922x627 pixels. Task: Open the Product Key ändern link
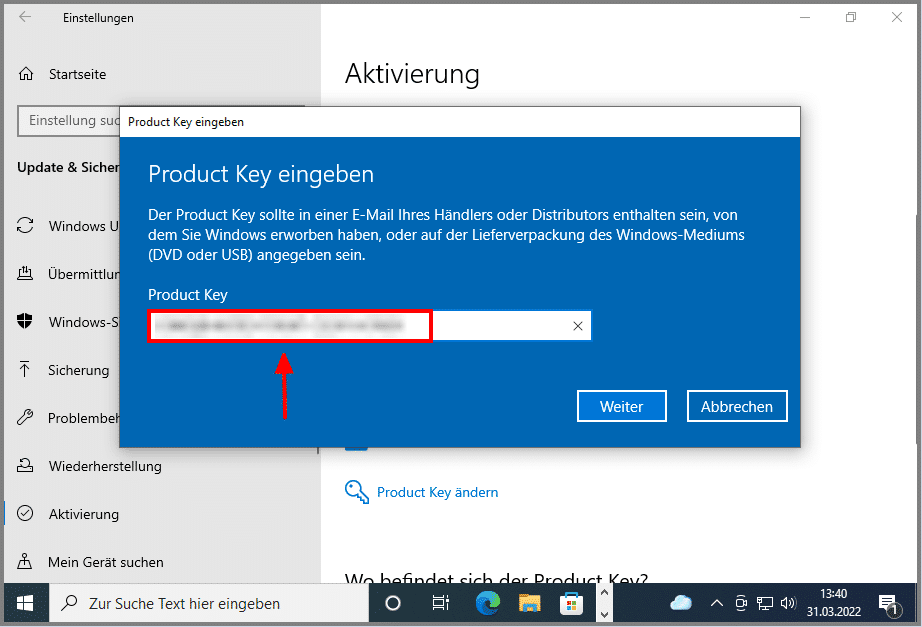coord(437,492)
